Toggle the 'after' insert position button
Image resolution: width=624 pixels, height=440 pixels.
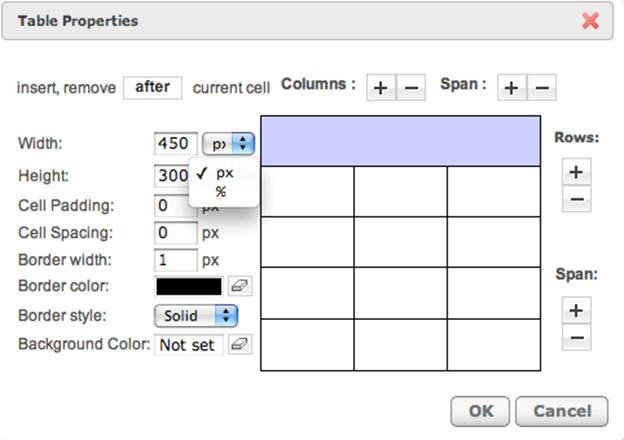click(153, 88)
